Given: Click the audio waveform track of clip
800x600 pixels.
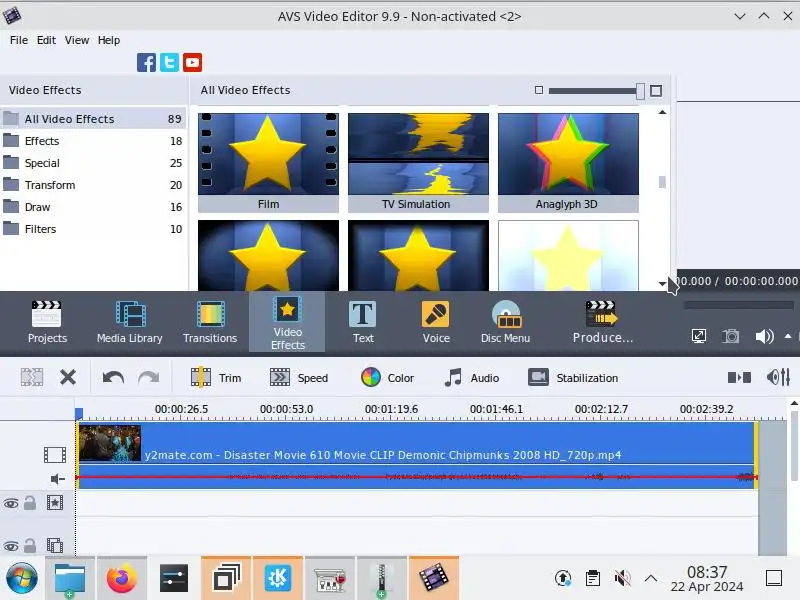Looking at the screenshot, I should (416, 477).
